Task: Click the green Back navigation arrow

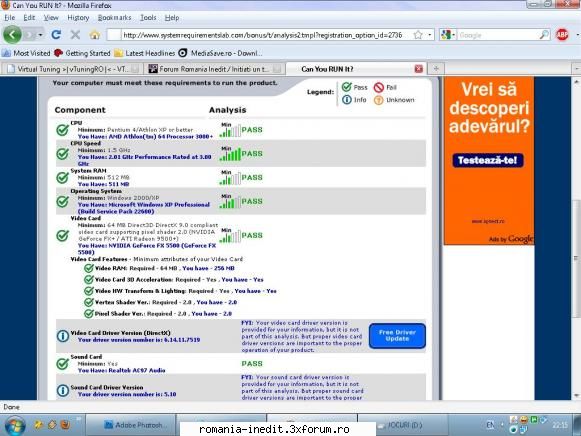Action: pos(12,35)
